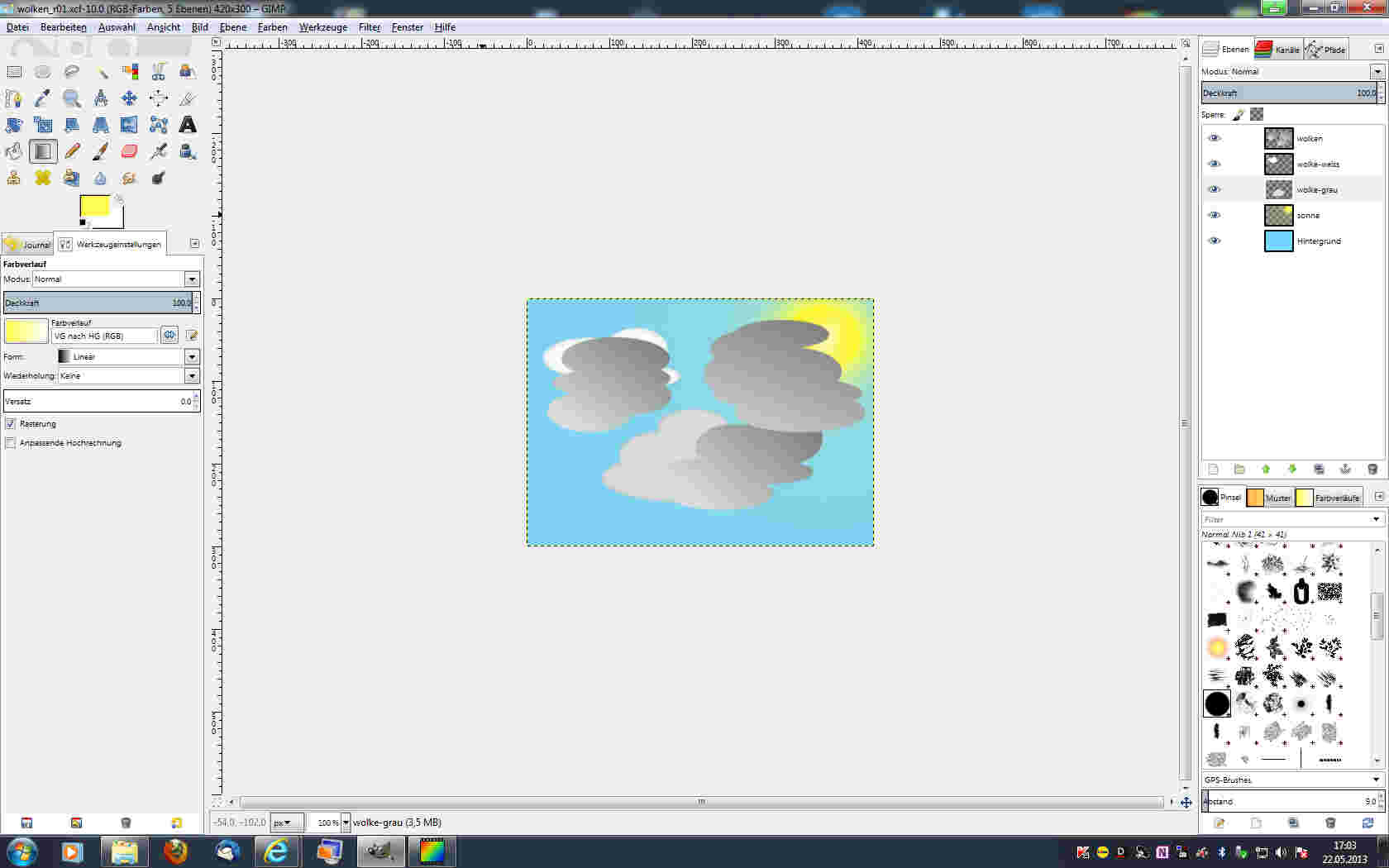Hide the wolken layer eye icon

[x=1214, y=138]
